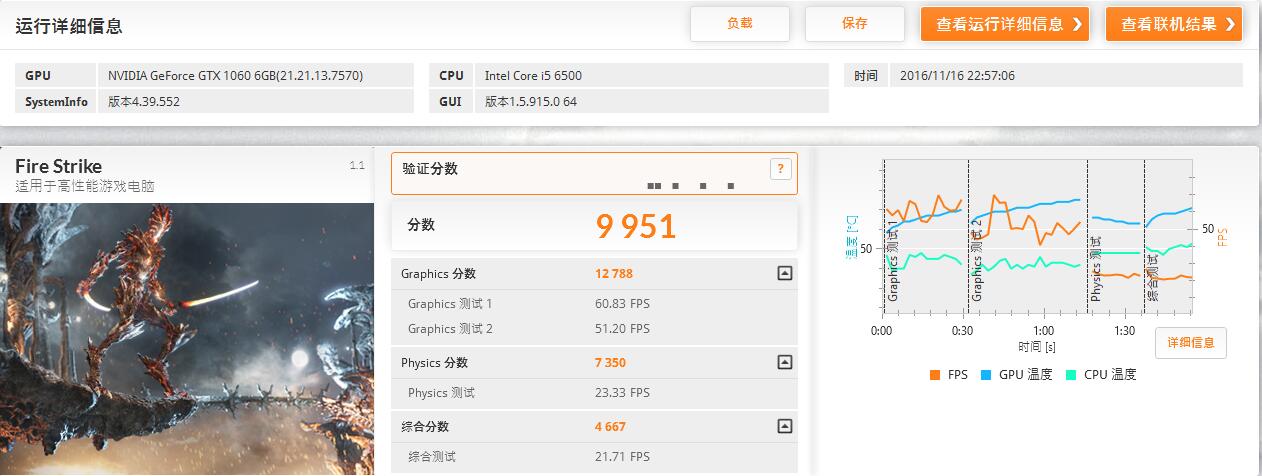The image size is (1262, 476).
Task: Click the 运行详细信息 heading
Action: pos(69,26)
